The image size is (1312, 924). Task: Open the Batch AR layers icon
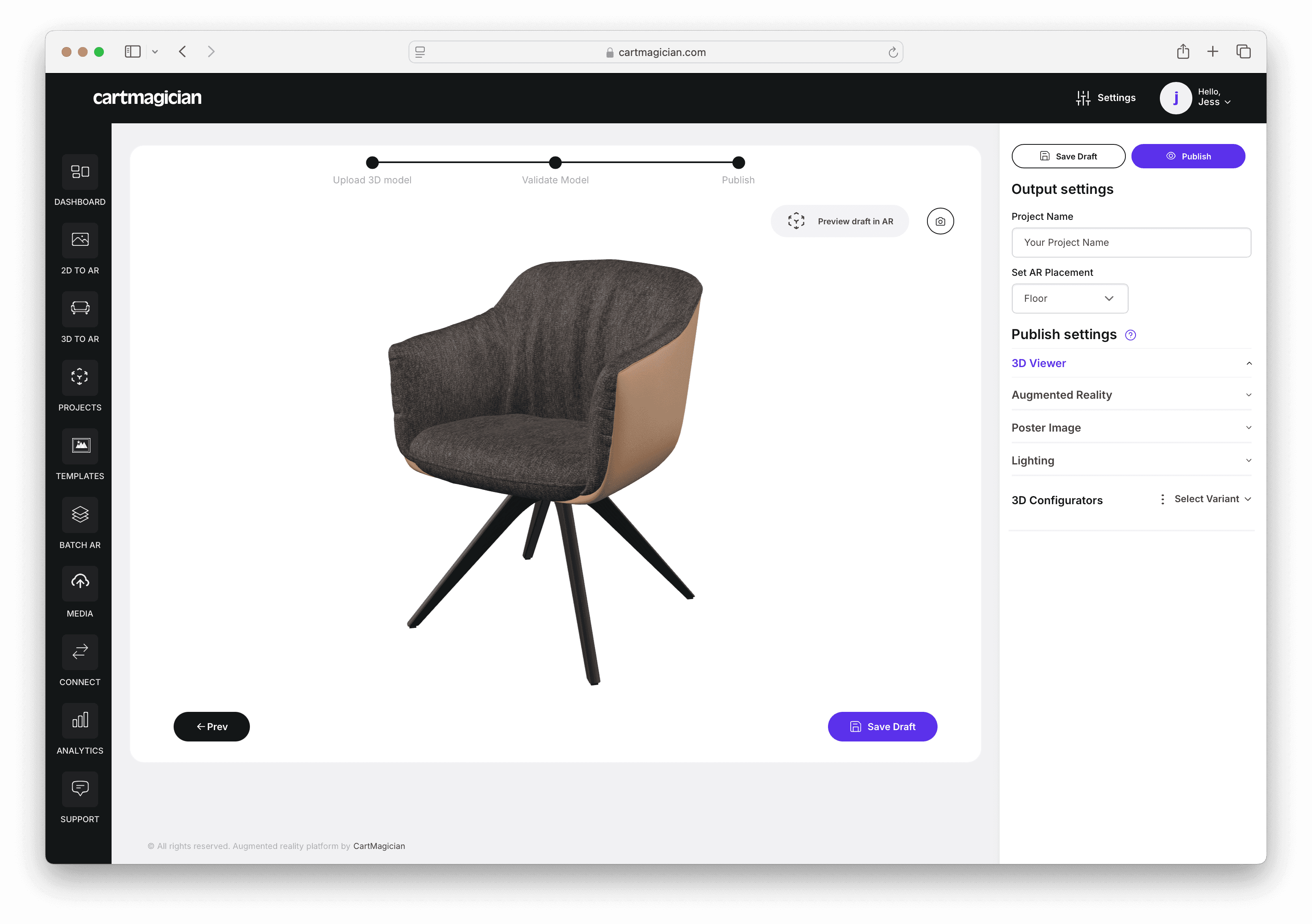(80, 515)
